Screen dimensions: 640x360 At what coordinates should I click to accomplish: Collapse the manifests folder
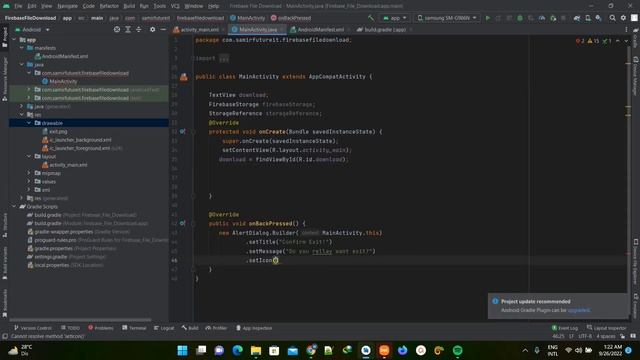coord(22,48)
